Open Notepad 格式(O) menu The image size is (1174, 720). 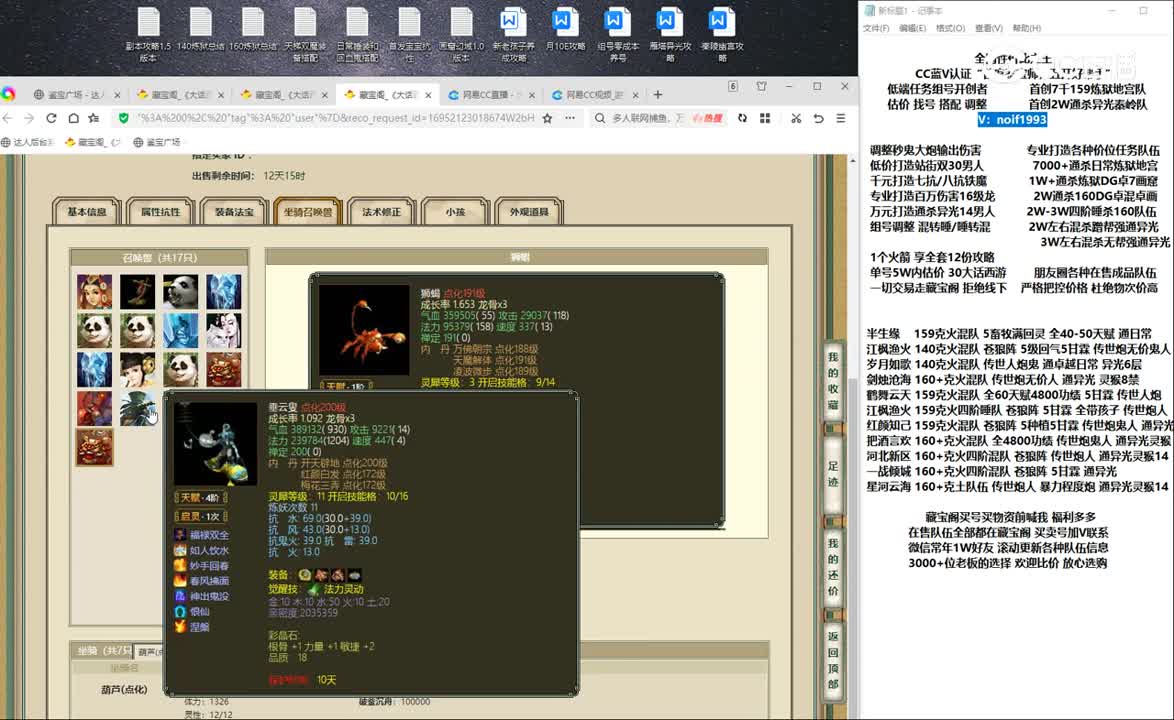950,28
